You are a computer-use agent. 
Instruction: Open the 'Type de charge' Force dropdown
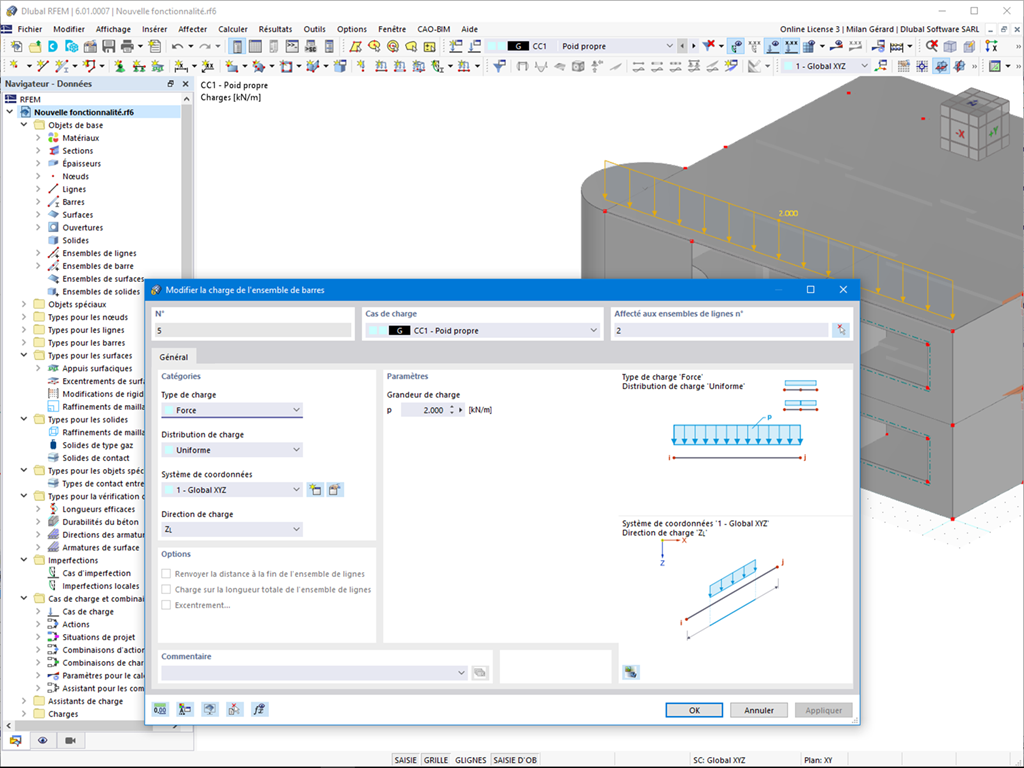[232, 410]
